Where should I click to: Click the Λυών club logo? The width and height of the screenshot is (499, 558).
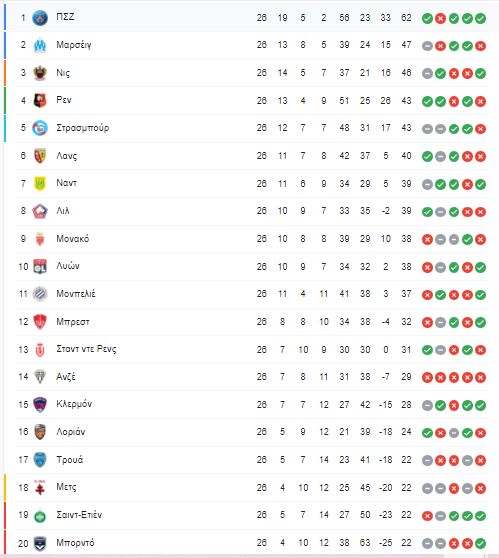click(x=40, y=267)
